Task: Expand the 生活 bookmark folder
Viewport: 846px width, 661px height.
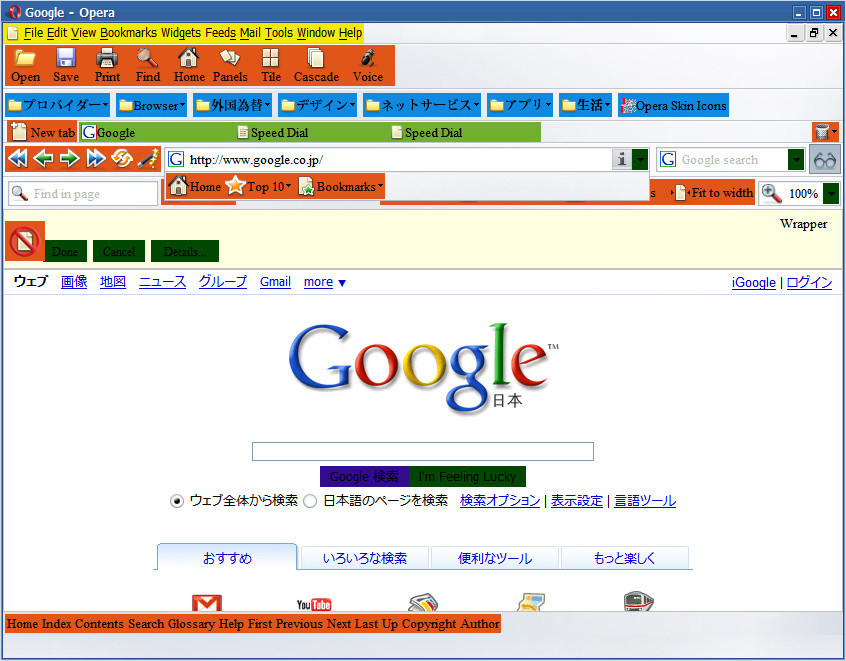Action: (x=585, y=106)
